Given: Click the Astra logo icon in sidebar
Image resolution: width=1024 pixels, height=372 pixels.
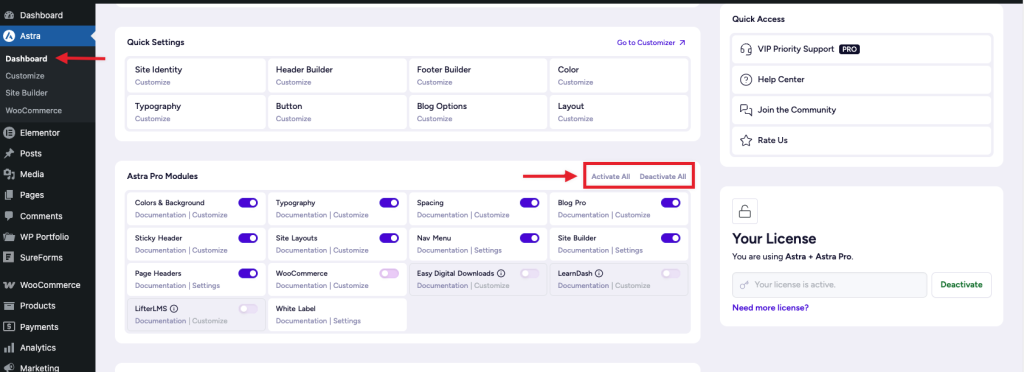Looking at the screenshot, I should point(8,36).
